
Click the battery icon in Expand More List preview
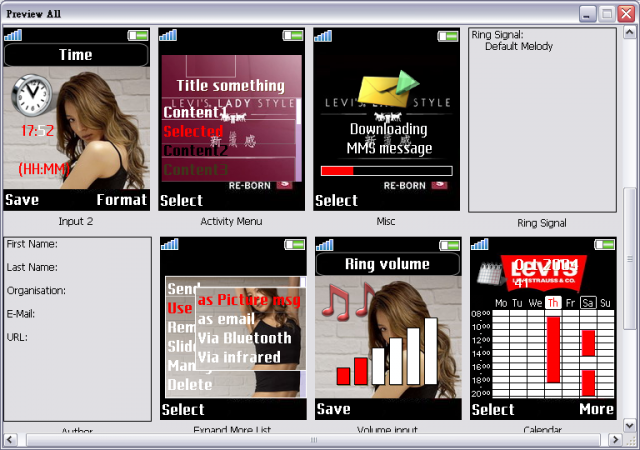tap(294, 245)
